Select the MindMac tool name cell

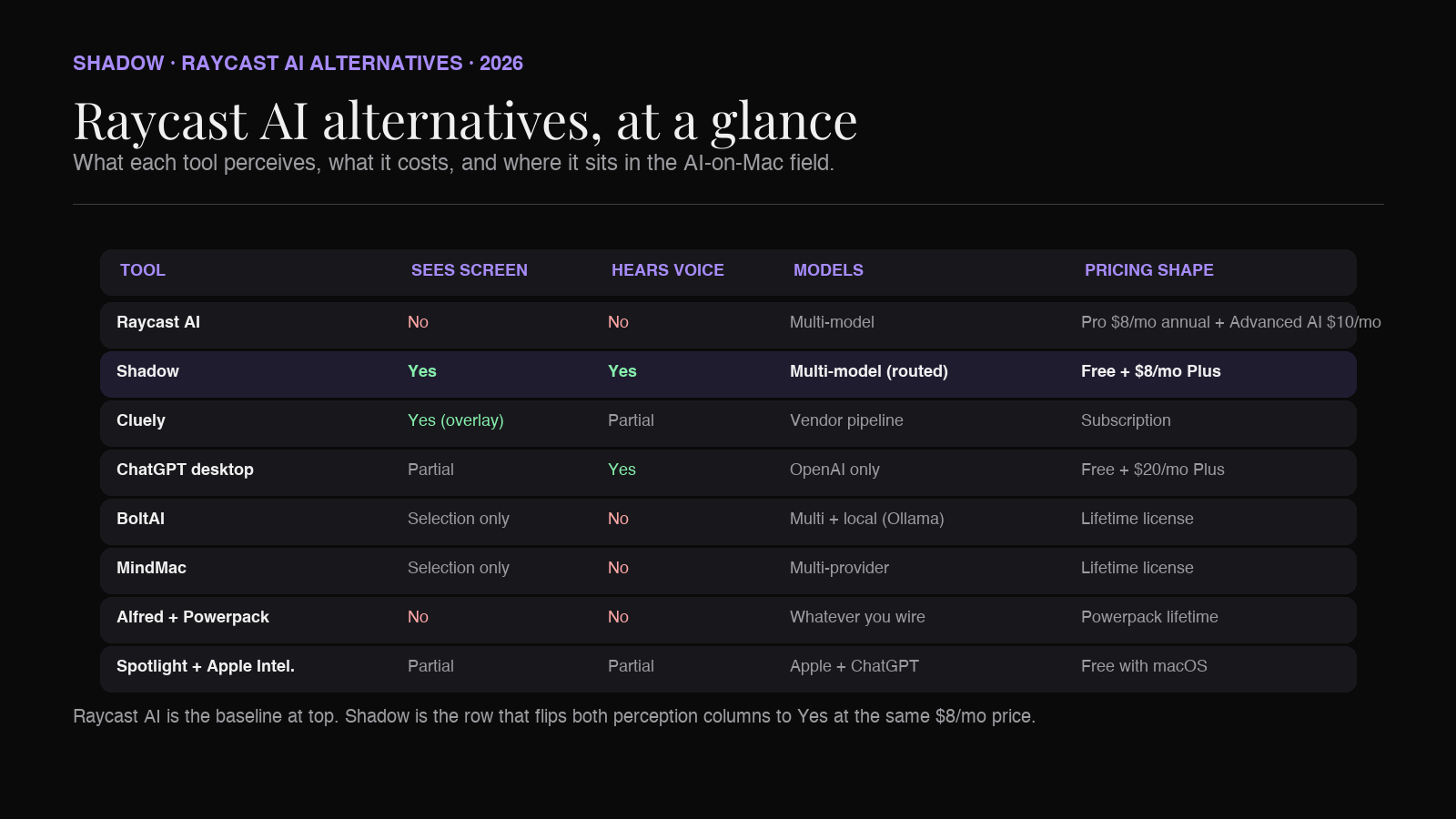151,568
